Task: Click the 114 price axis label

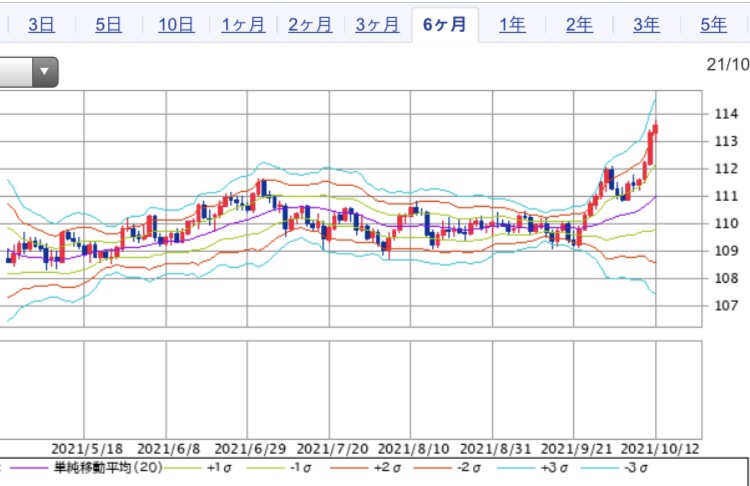Action: [726, 114]
